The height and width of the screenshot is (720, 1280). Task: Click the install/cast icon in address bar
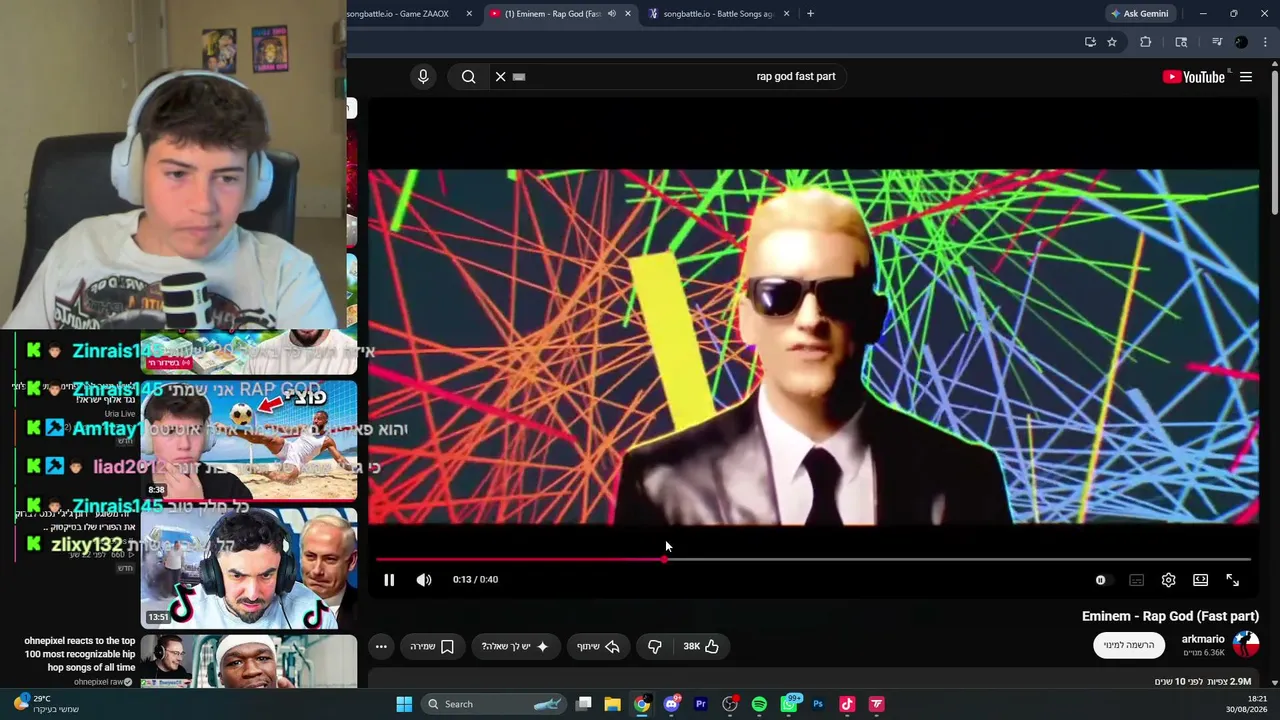point(1090,42)
